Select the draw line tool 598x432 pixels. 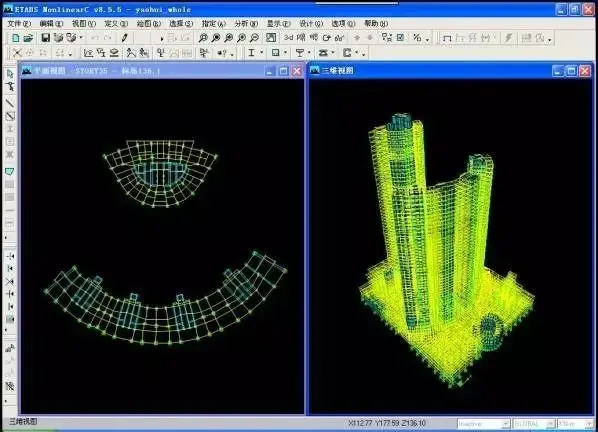10,103
